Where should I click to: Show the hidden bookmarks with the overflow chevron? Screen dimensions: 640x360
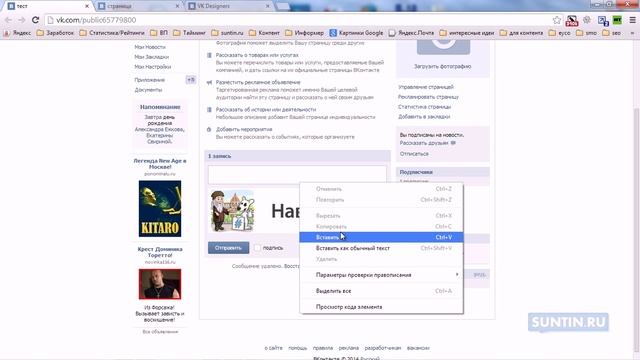[633, 33]
